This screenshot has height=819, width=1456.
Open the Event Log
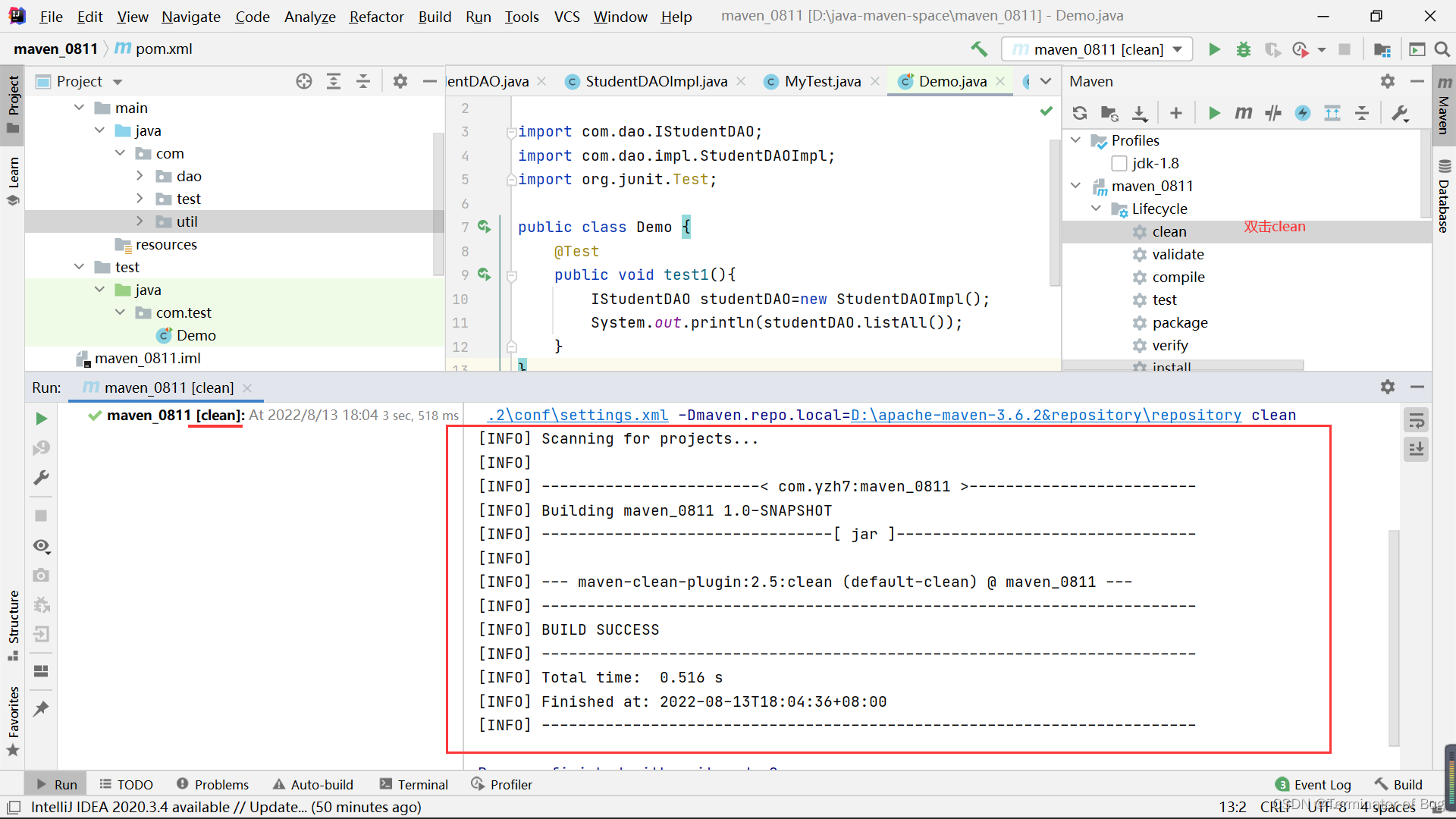tap(1313, 784)
